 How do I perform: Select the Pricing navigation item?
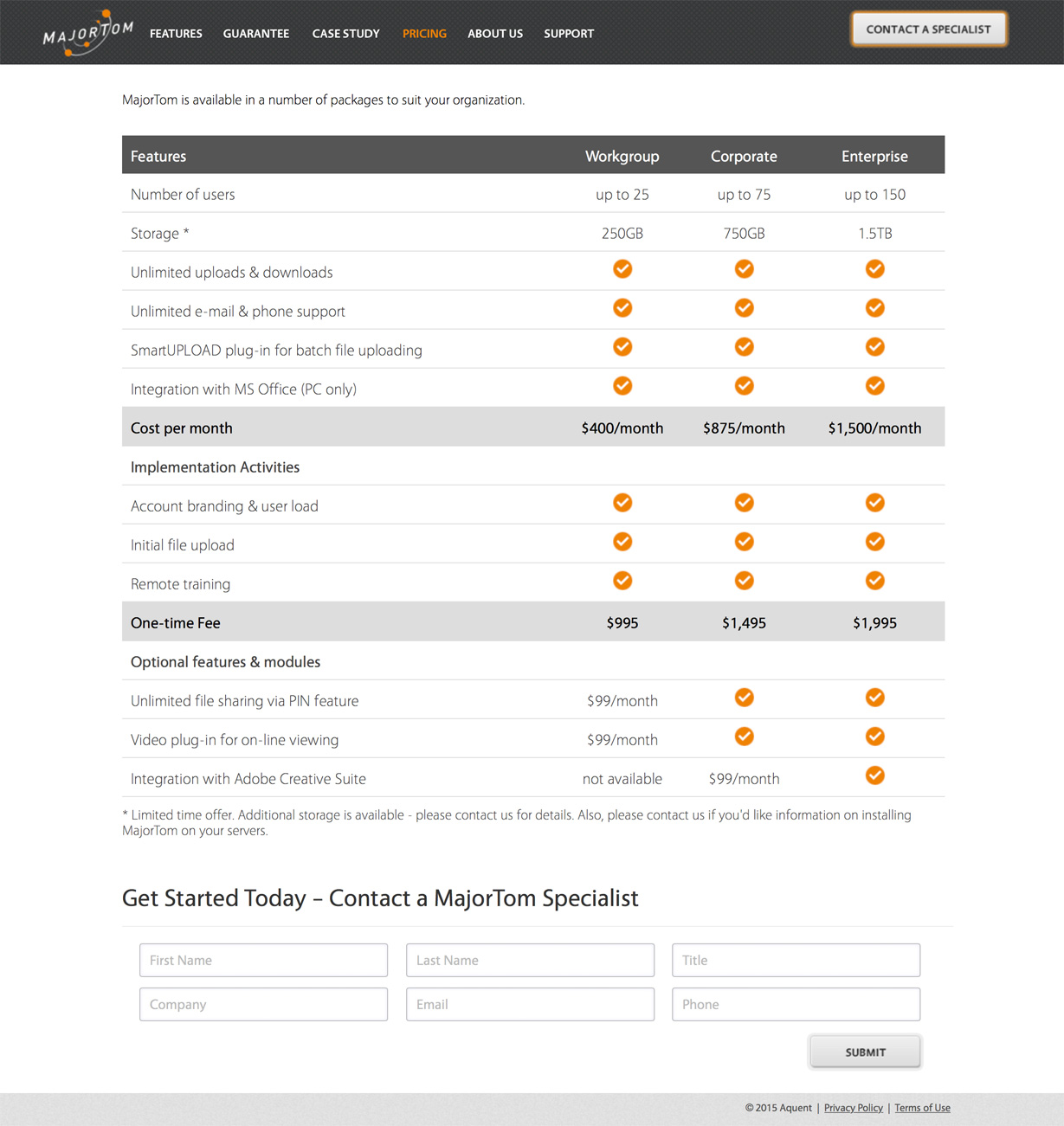424,34
